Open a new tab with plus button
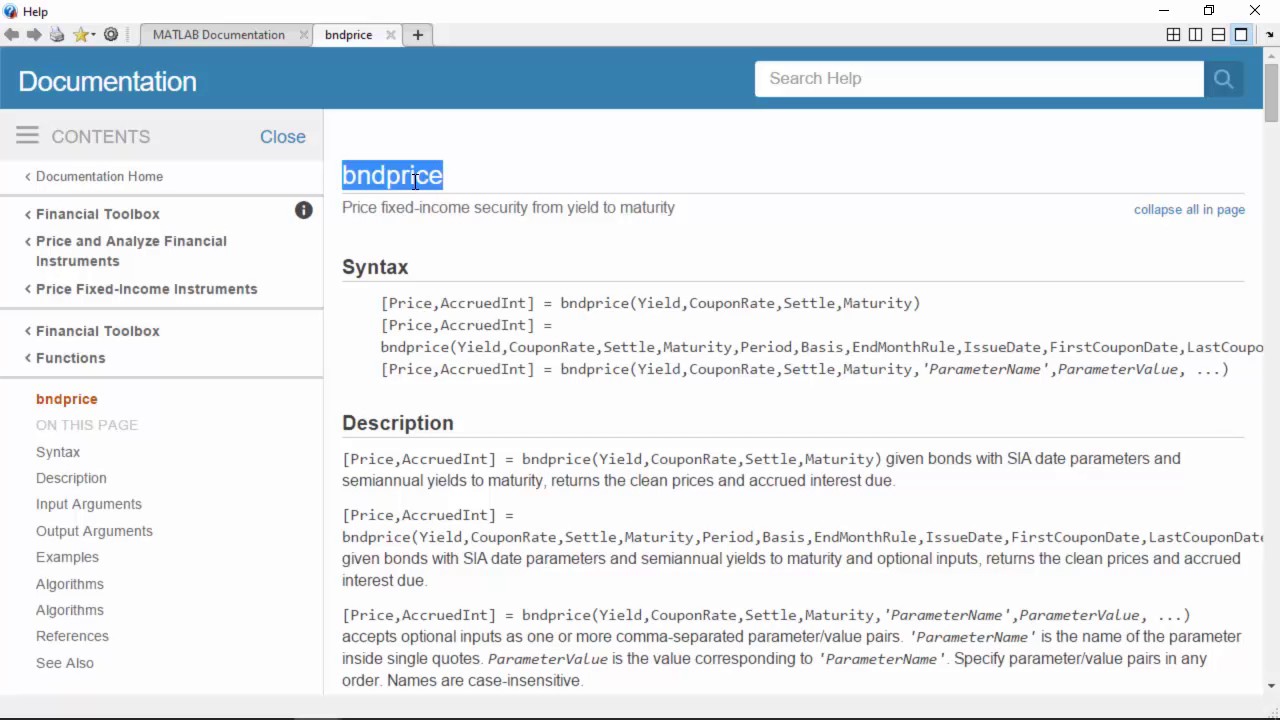Image resolution: width=1280 pixels, height=720 pixels. point(418,35)
